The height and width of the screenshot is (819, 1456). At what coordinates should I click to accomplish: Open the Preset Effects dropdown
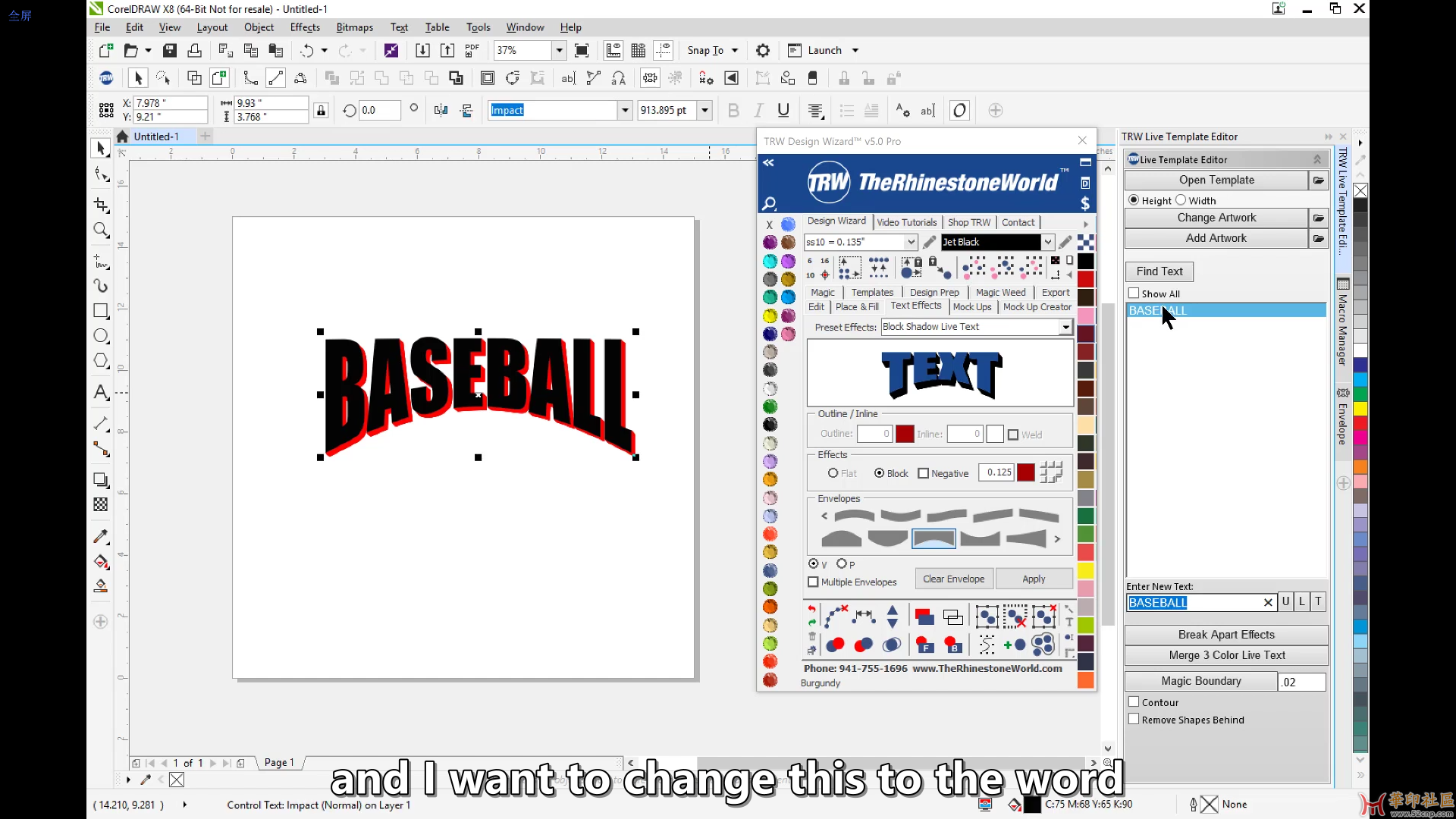pyautogui.click(x=1066, y=327)
